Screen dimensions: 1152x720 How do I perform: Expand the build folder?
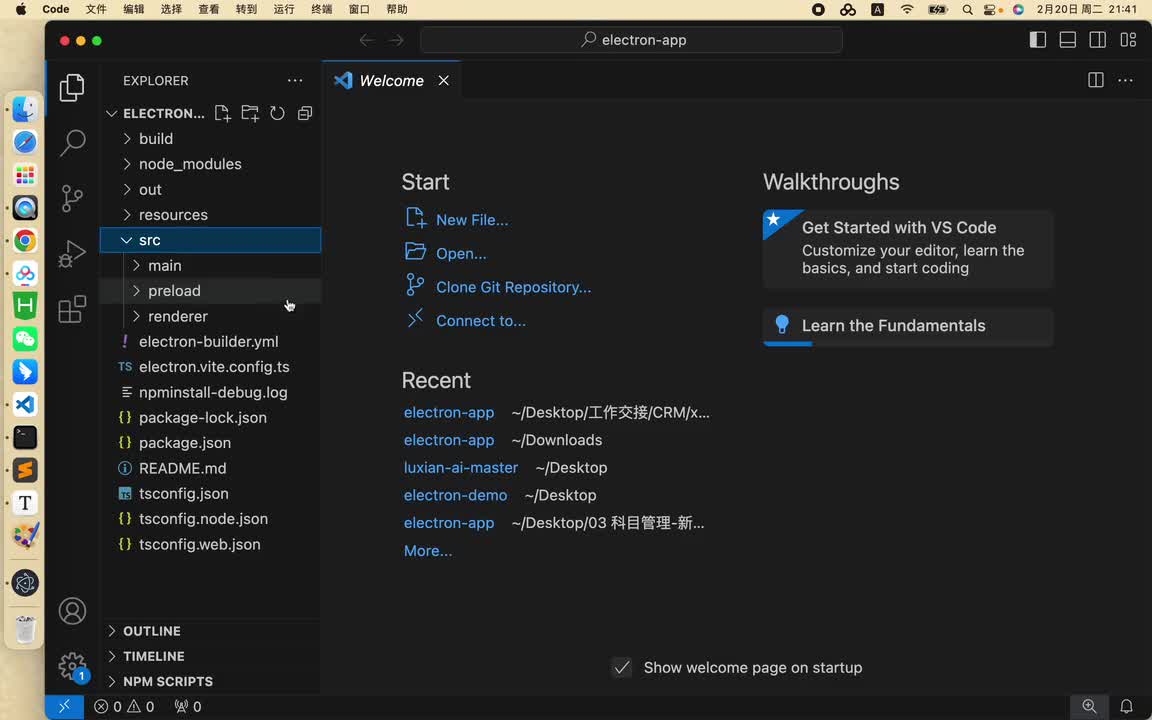coord(210,139)
